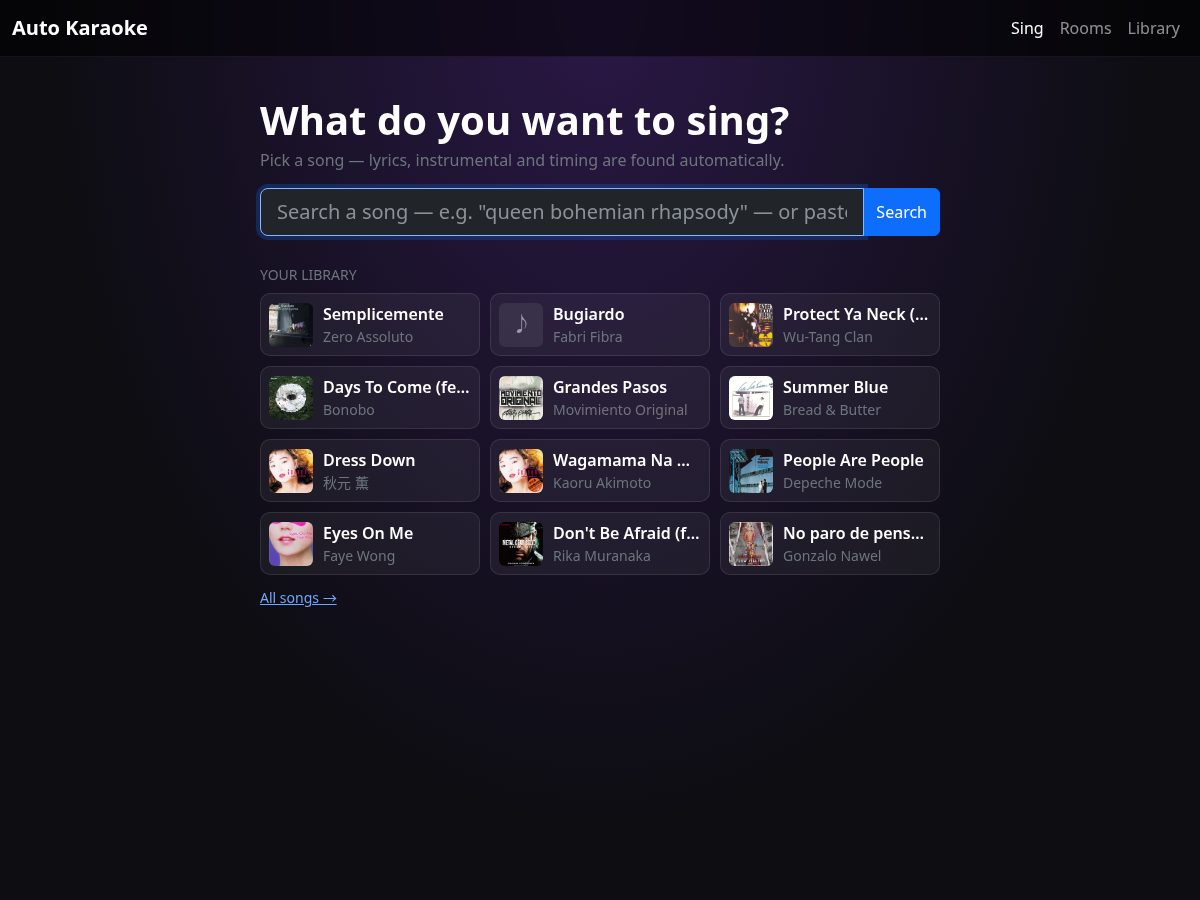Click the Auto Karaoke logo
The image size is (1200, 900).
(80, 28)
